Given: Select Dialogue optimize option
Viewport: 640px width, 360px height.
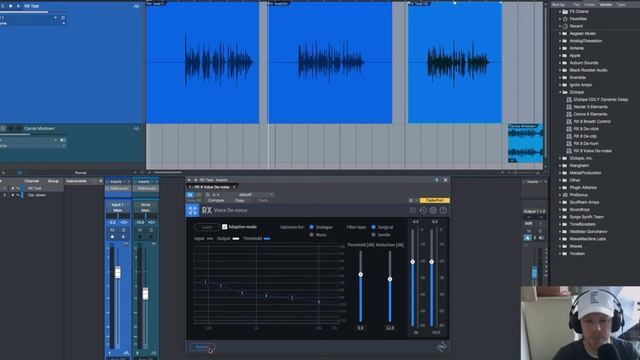Looking at the screenshot, I should click(311, 227).
